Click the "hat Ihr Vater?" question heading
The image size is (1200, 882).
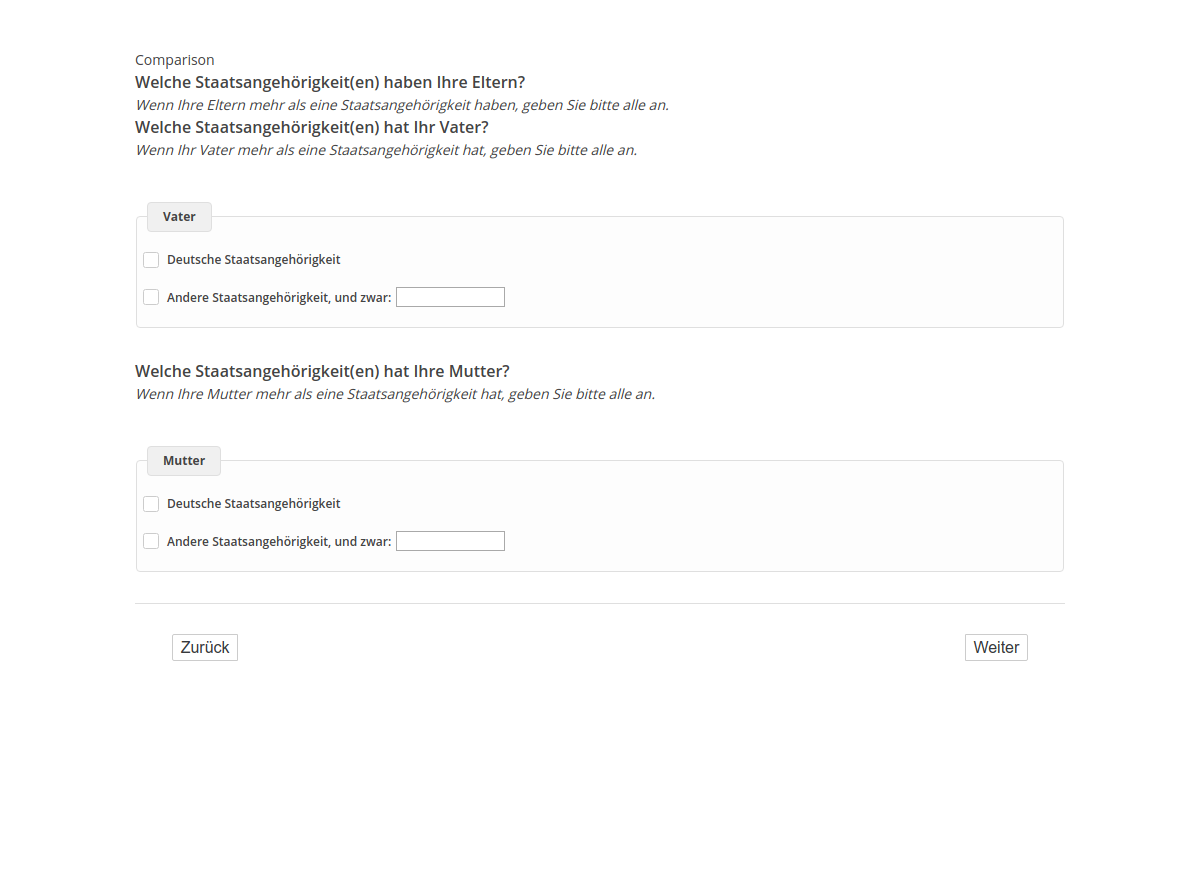312,127
